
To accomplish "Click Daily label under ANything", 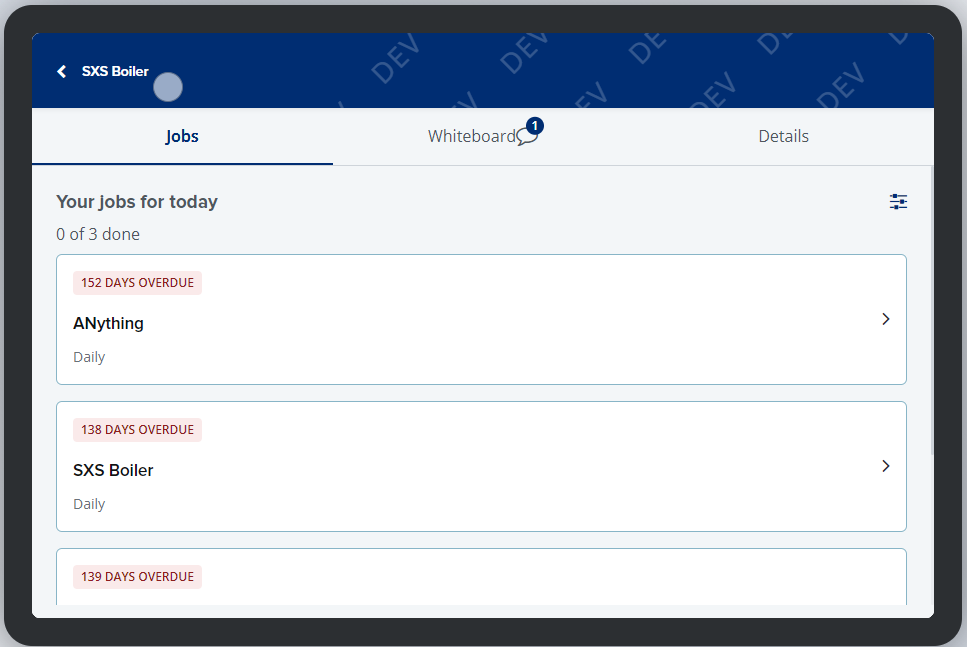I will (89, 357).
